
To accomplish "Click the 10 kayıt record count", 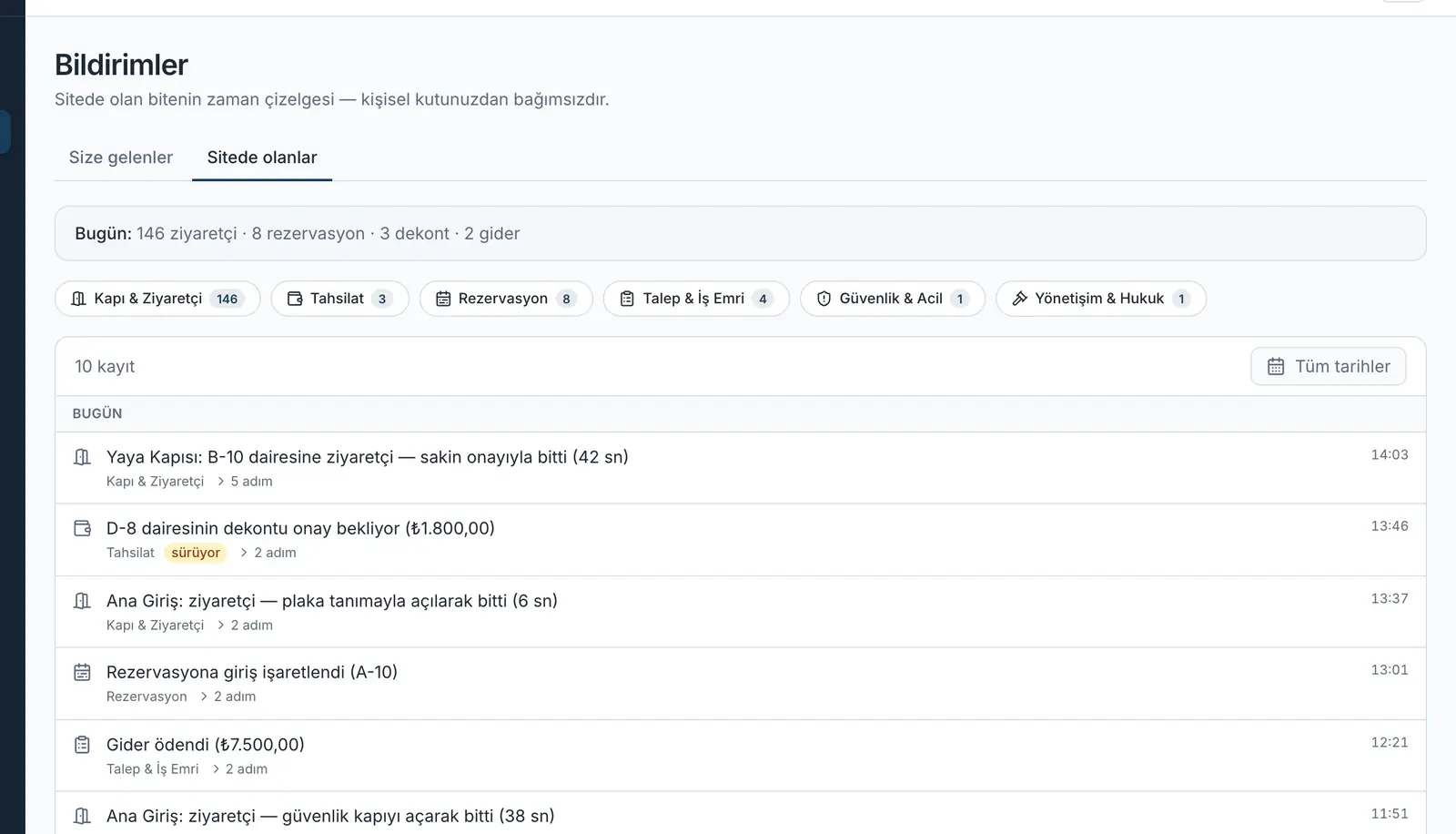I will tap(105, 366).
